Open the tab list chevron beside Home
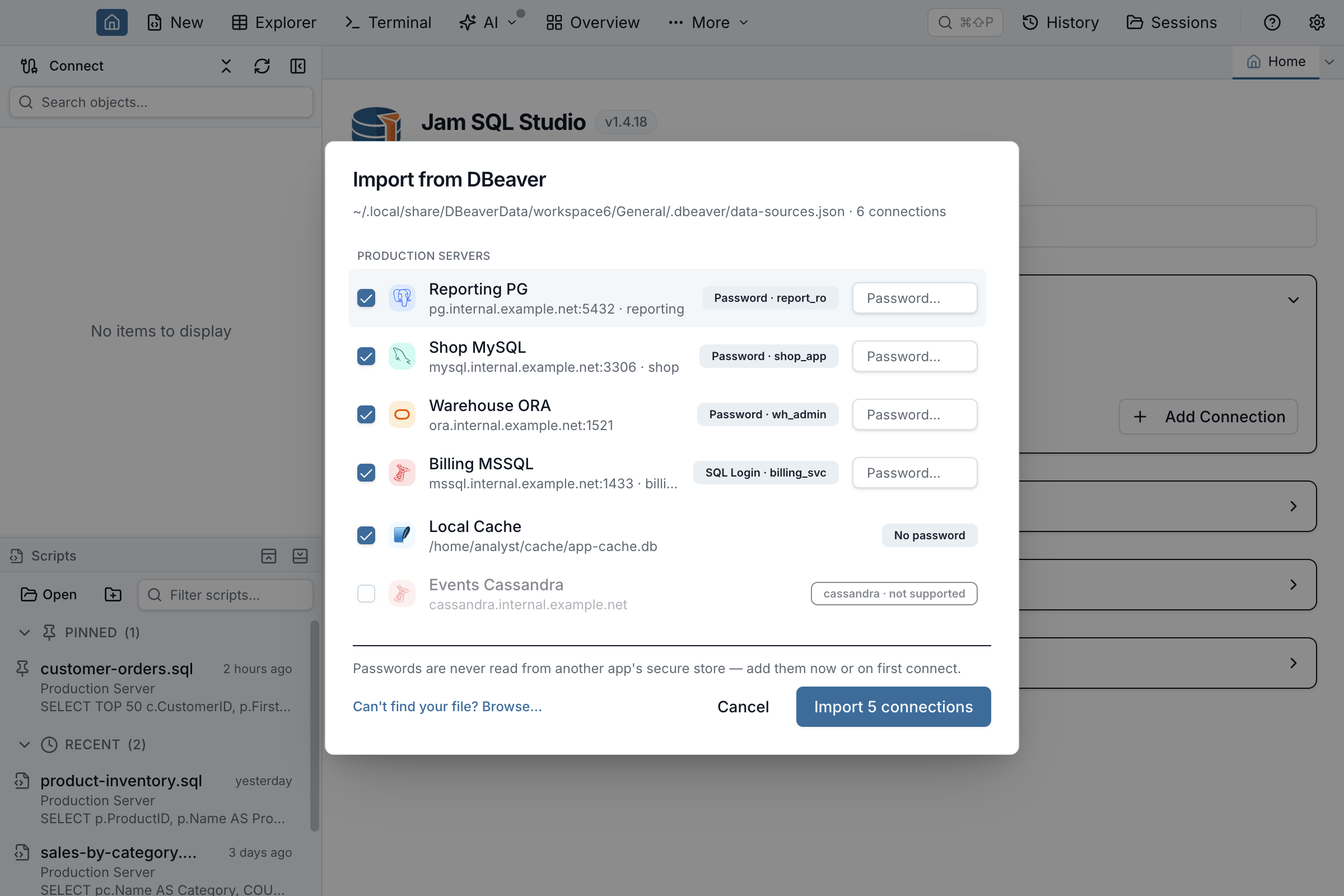This screenshot has height=896, width=1344. click(x=1329, y=62)
